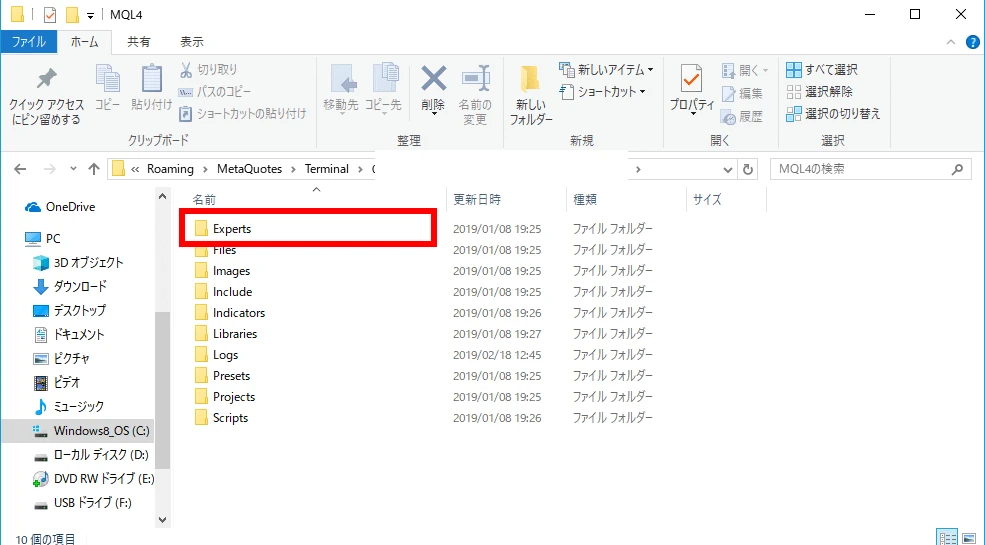The height and width of the screenshot is (545, 985).
Task: Open the Shortcut (ショートカット) dropdown
Action: click(603, 92)
